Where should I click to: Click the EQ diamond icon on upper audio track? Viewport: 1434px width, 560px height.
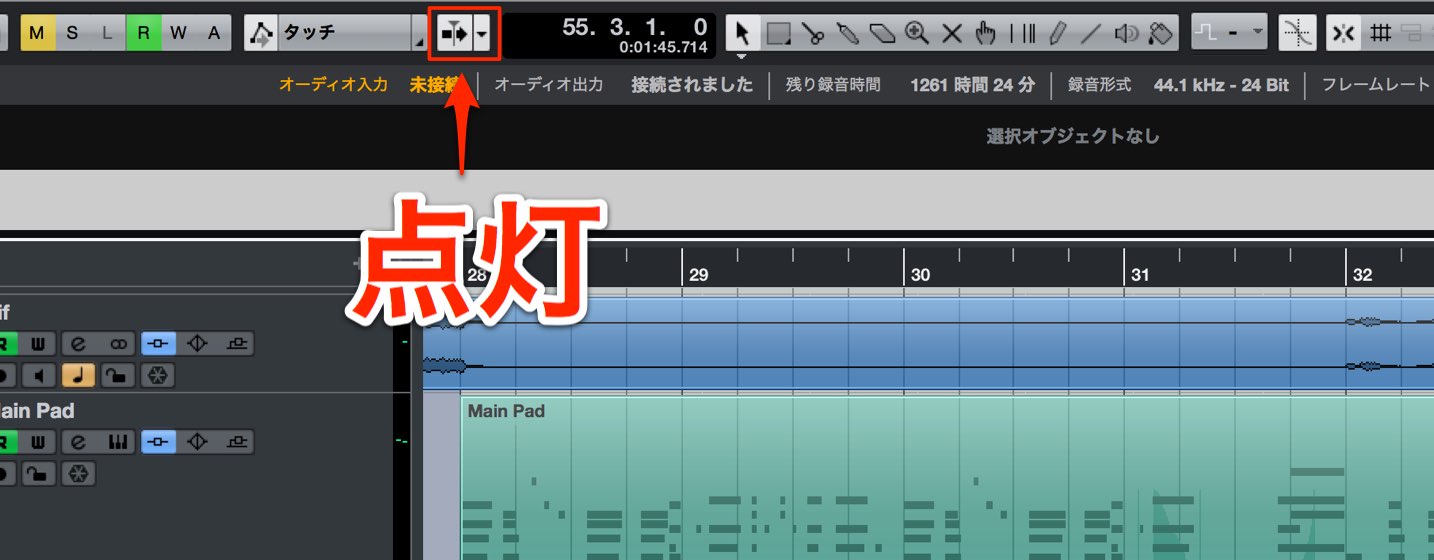[x=197, y=344]
